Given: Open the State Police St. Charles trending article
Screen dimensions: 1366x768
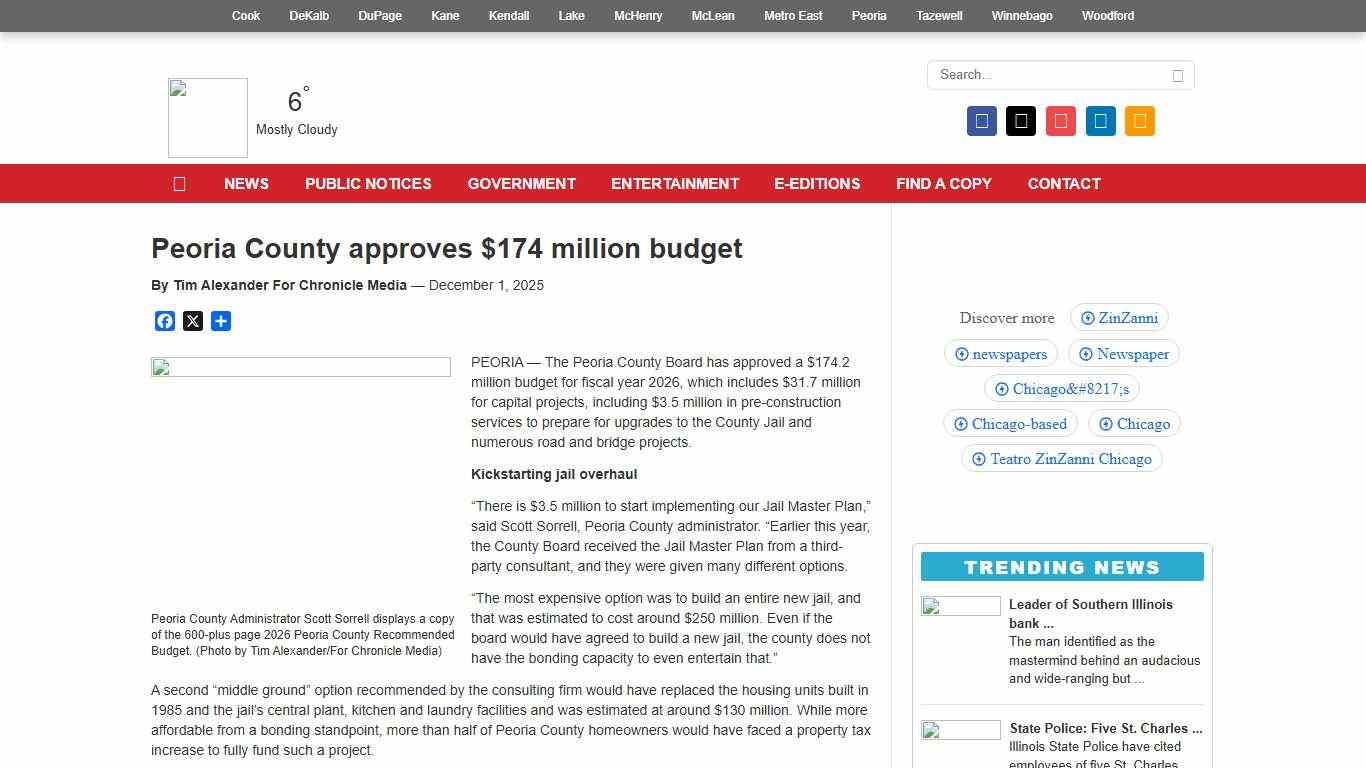Looking at the screenshot, I should 1105,728.
